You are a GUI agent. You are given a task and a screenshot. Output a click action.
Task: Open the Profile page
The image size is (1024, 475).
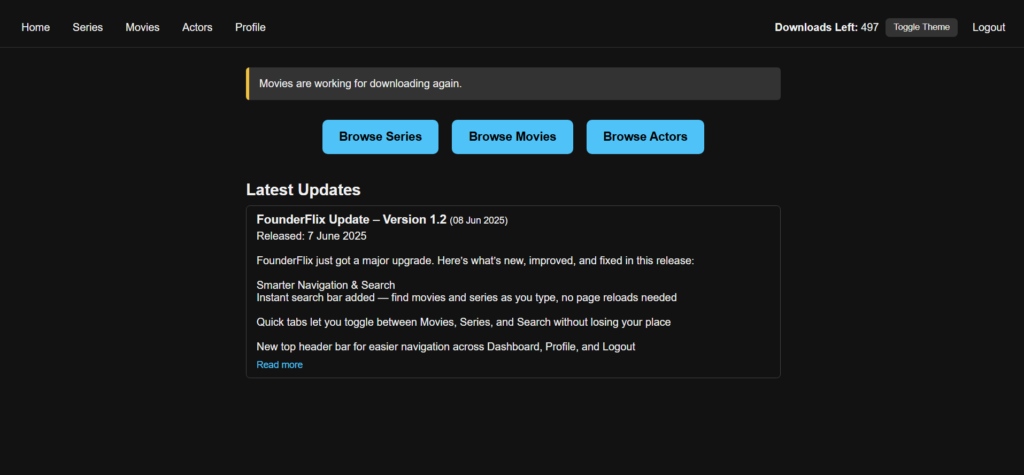click(250, 27)
